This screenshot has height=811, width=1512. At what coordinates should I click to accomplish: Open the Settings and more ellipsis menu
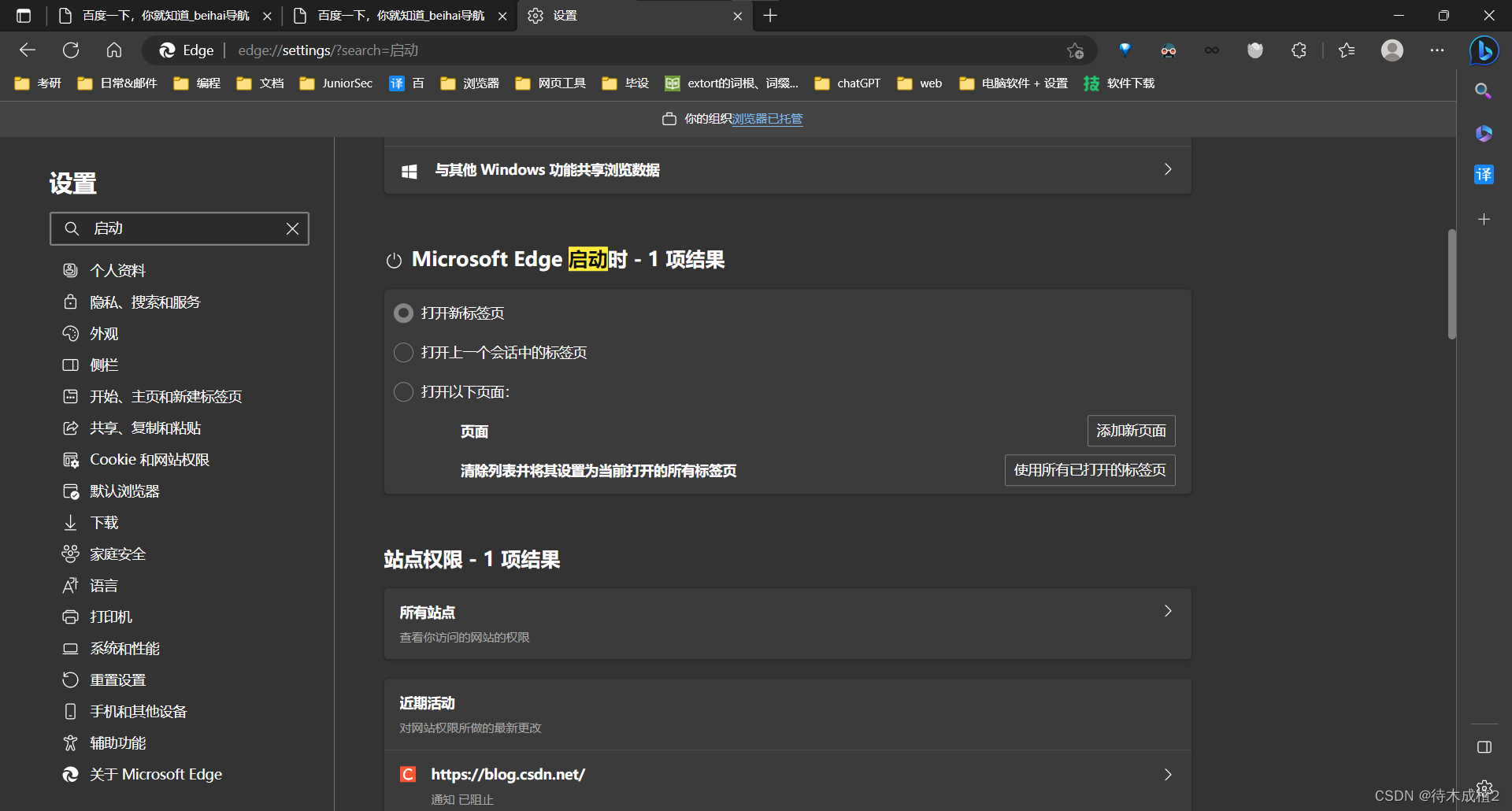click(x=1437, y=50)
